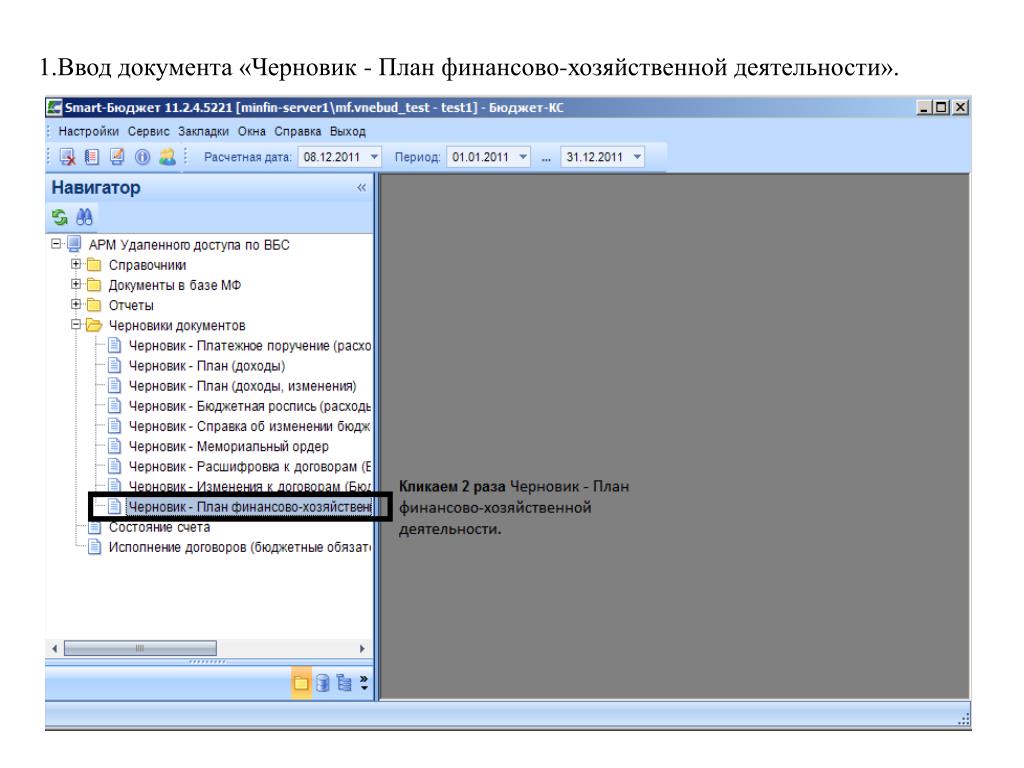Select Черновик - План финансово-хозяйственной item
The image size is (1024, 768).
coord(249,507)
